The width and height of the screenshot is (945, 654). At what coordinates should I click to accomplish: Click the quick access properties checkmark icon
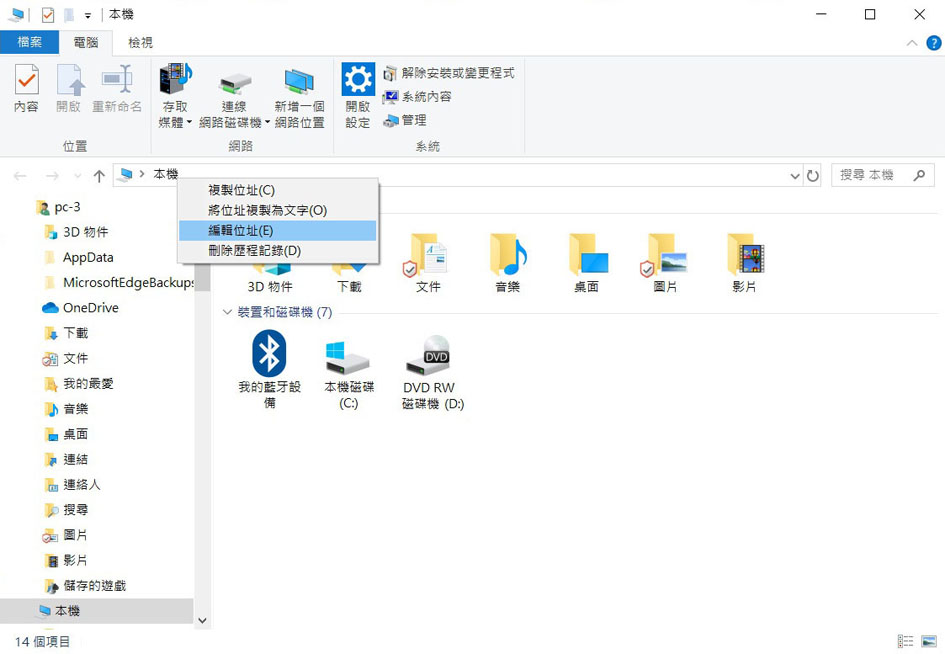click(48, 14)
